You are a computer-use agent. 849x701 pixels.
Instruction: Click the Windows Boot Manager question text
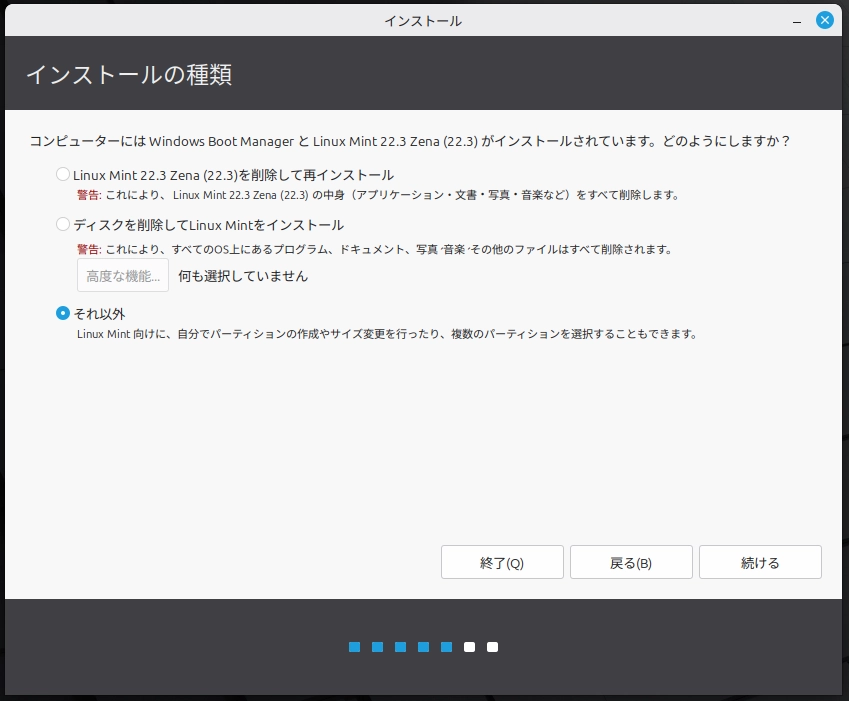click(400, 141)
